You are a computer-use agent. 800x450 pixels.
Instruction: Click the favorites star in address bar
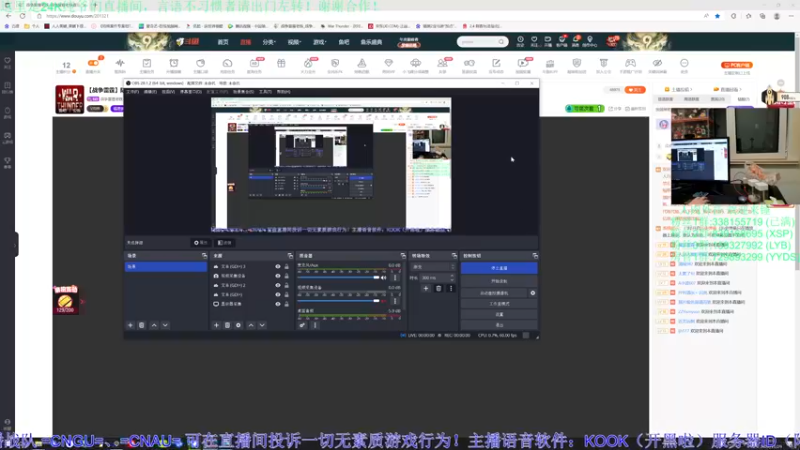[x=717, y=16]
